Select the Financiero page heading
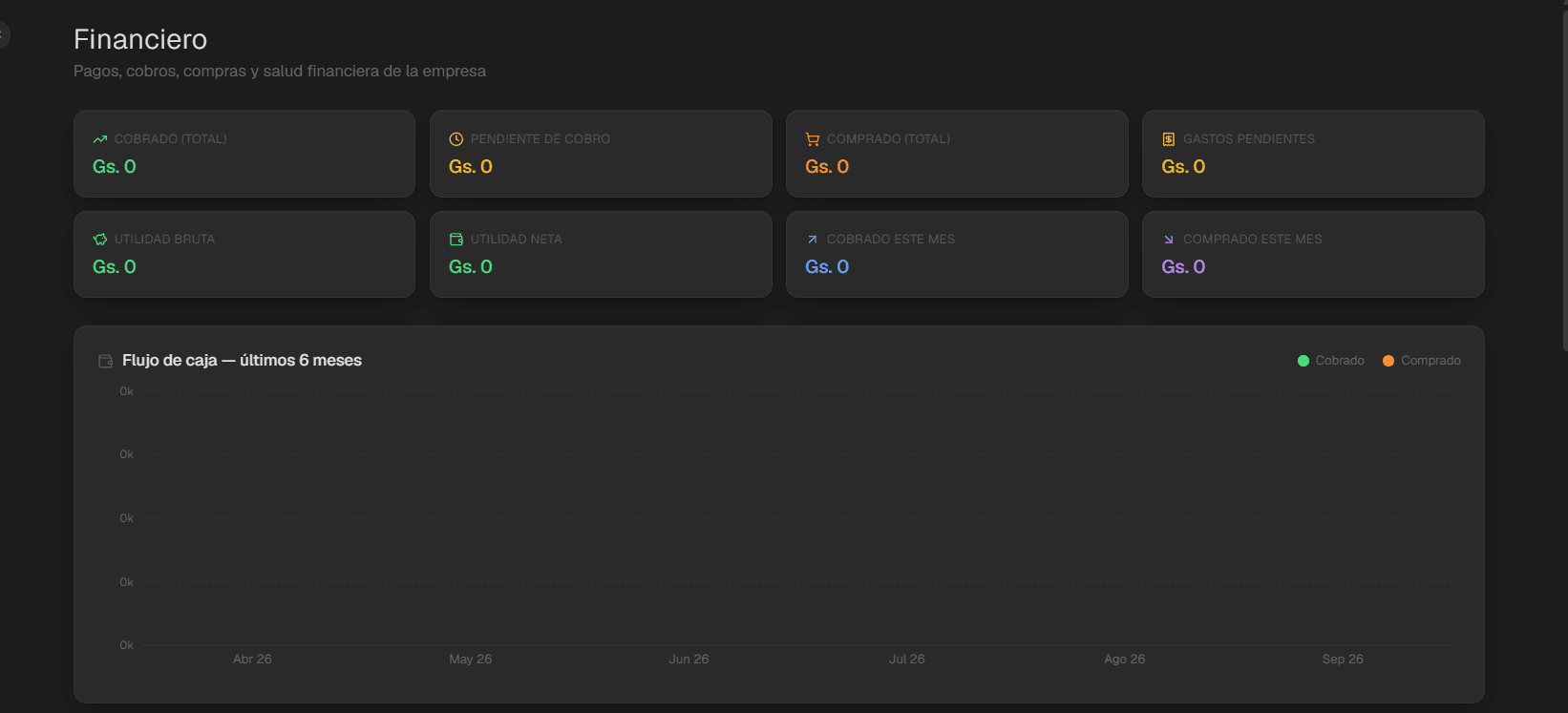 (x=140, y=39)
